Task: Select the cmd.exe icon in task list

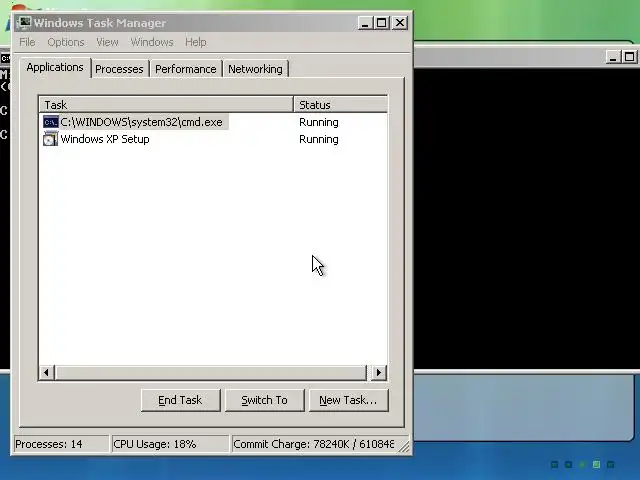Action: click(x=51, y=122)
